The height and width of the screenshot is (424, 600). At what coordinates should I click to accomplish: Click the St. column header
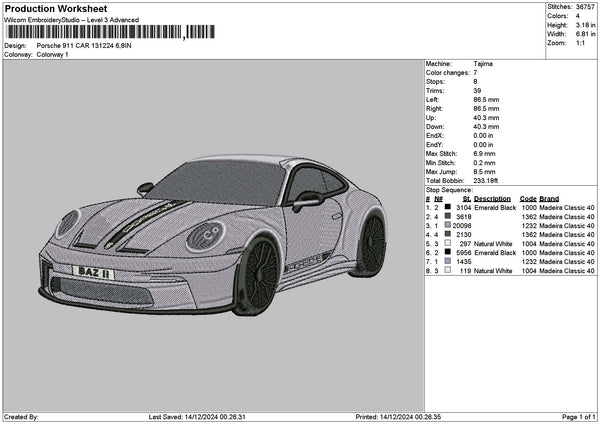(467, 198)
